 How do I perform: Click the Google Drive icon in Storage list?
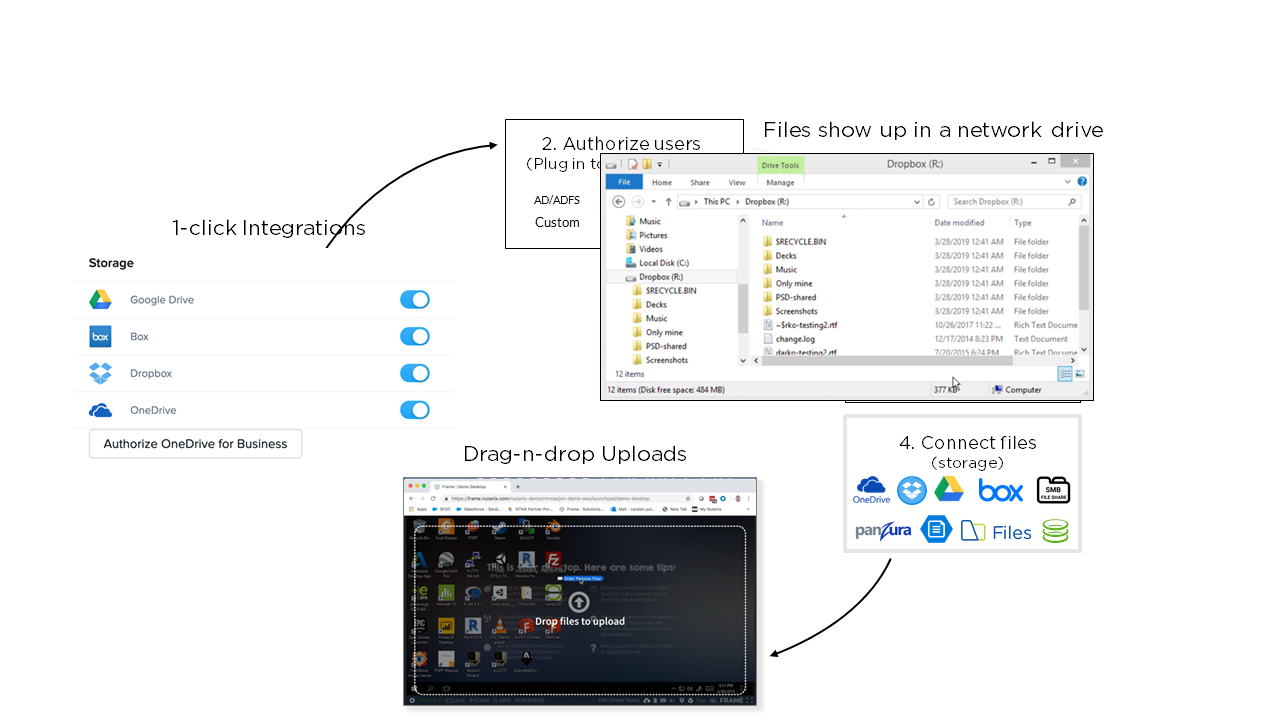[x=100, y=300]
